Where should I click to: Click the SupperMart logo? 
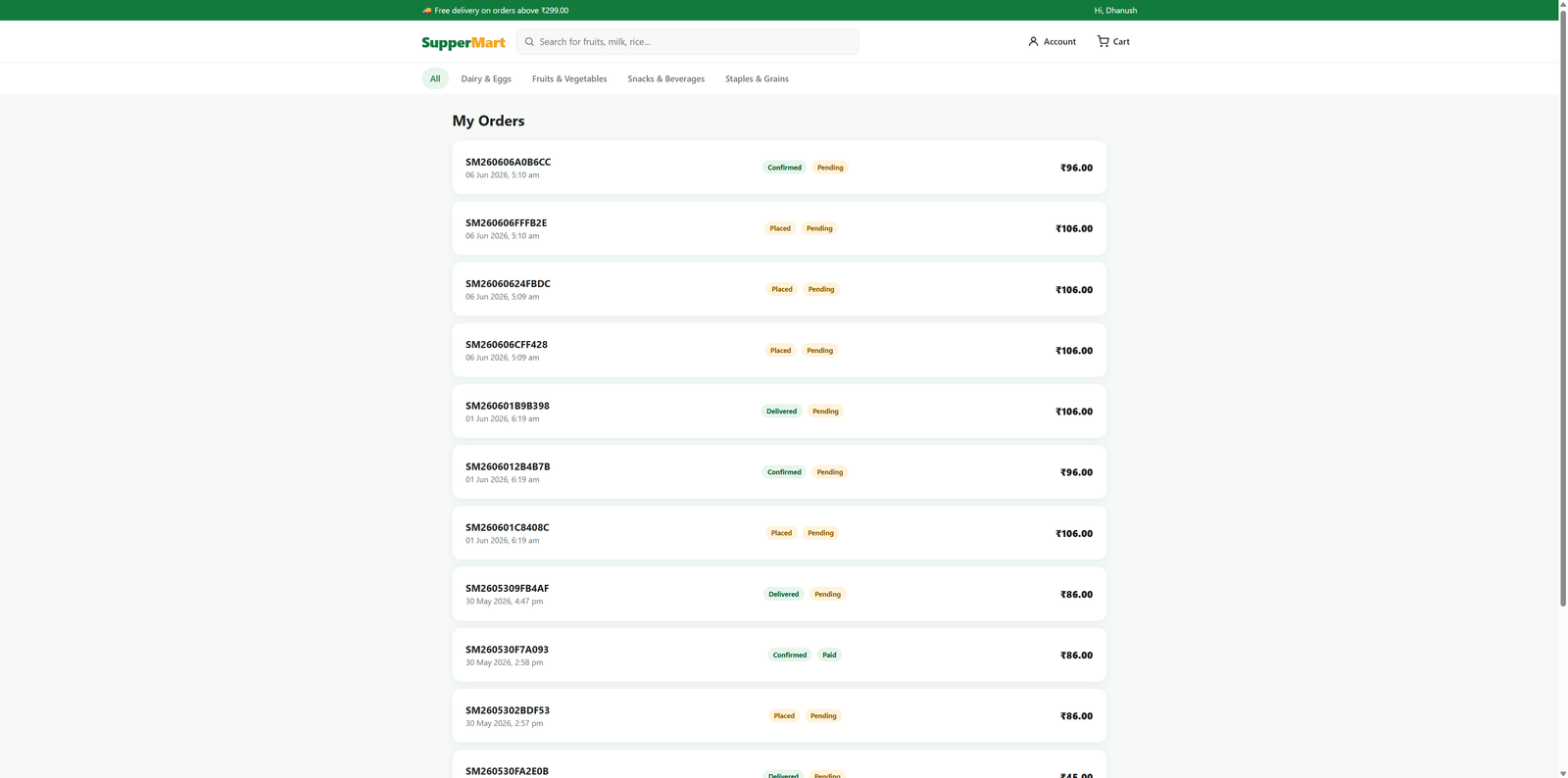click(x=464, y=42)
